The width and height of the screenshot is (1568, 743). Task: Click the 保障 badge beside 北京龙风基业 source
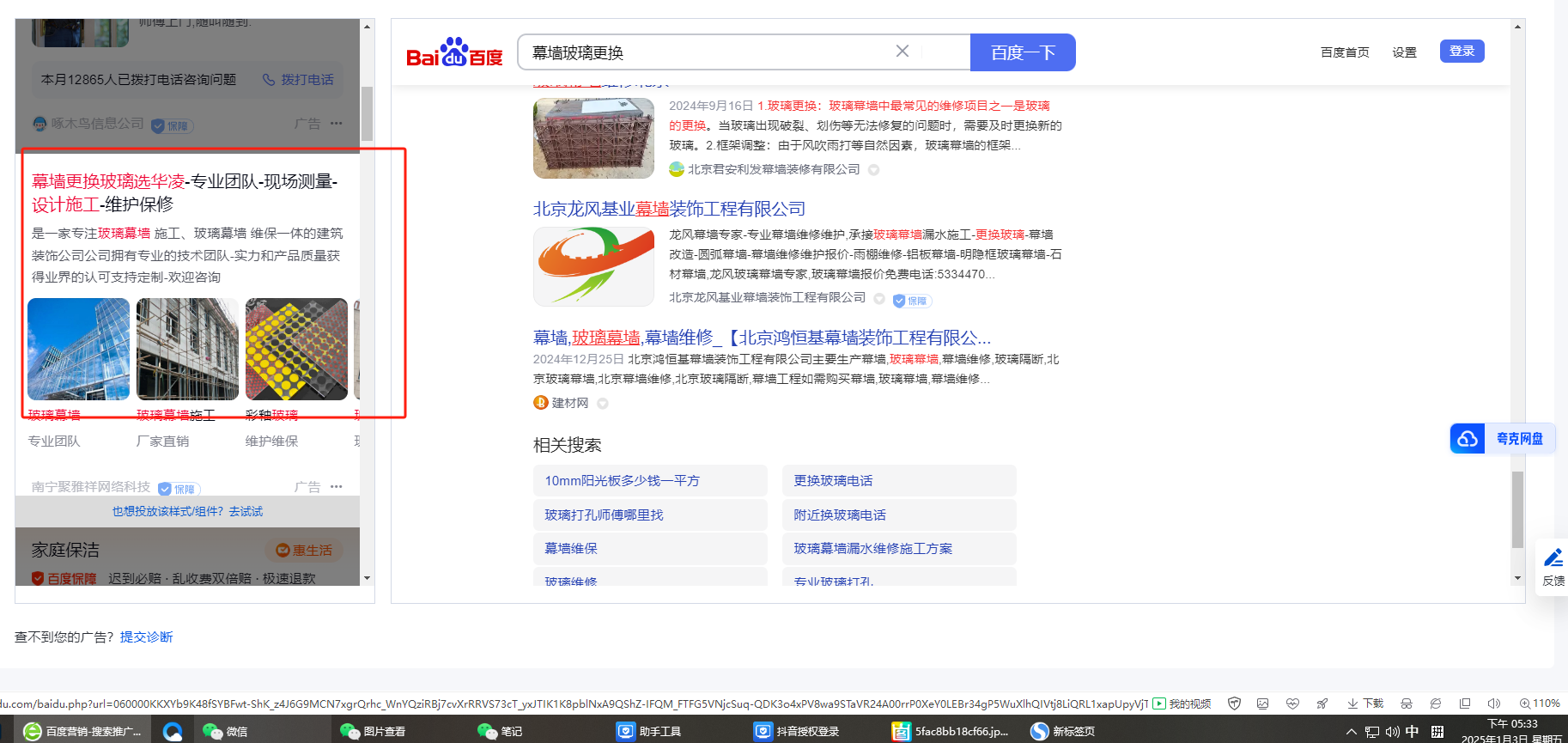coord(912,301)
